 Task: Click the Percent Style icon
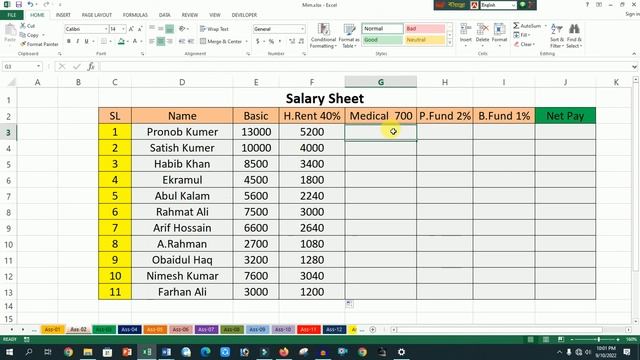tap(271, 41)
